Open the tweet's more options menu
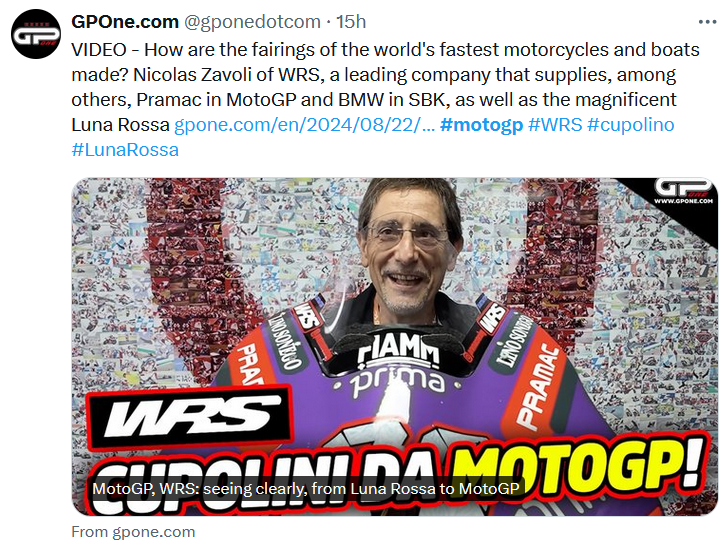727x547 pixels. click(707, 22)
